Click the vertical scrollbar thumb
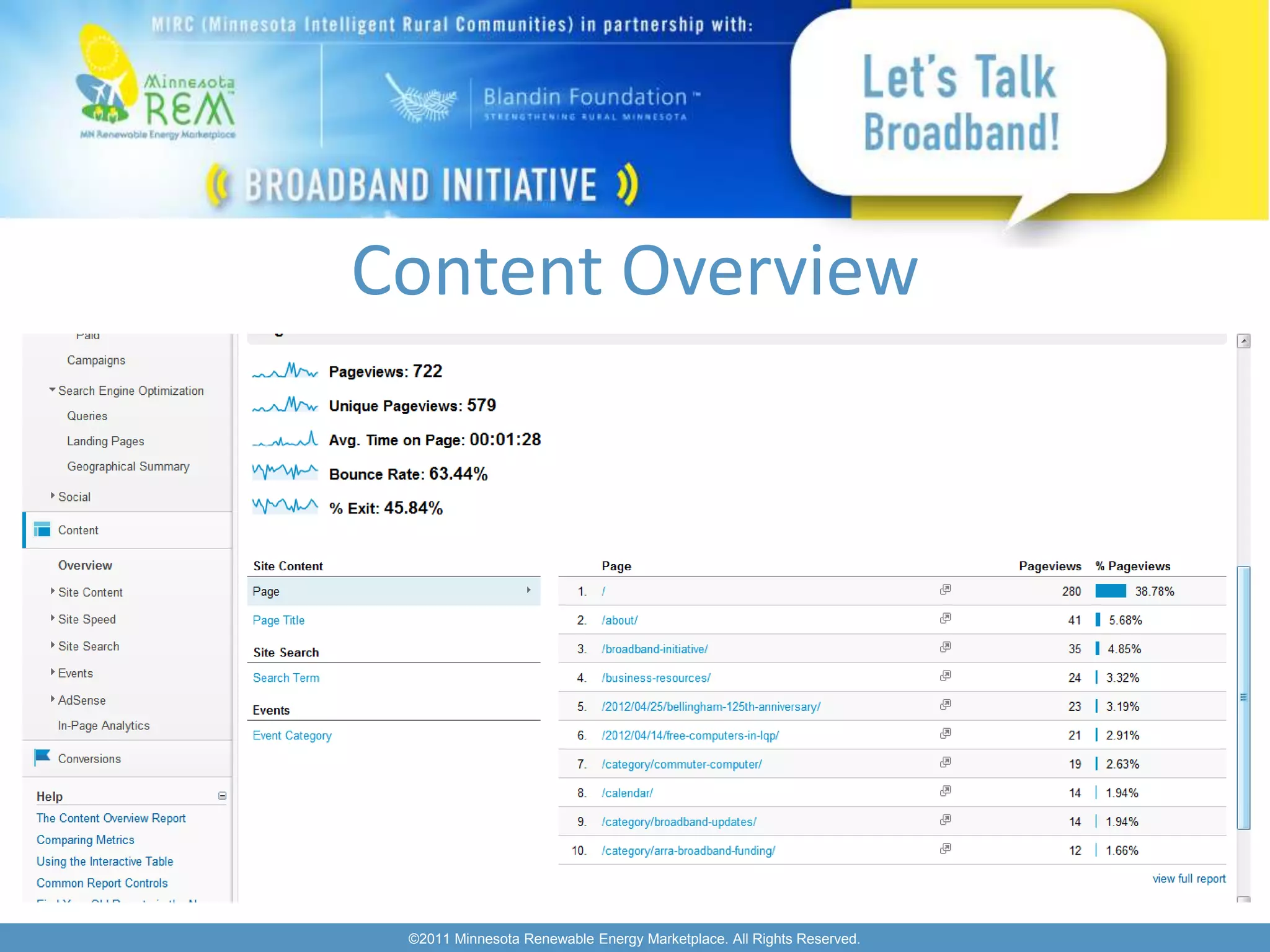Viewport: 1270px width, 952px height. pyautogui.click(x=1243, y=697)
